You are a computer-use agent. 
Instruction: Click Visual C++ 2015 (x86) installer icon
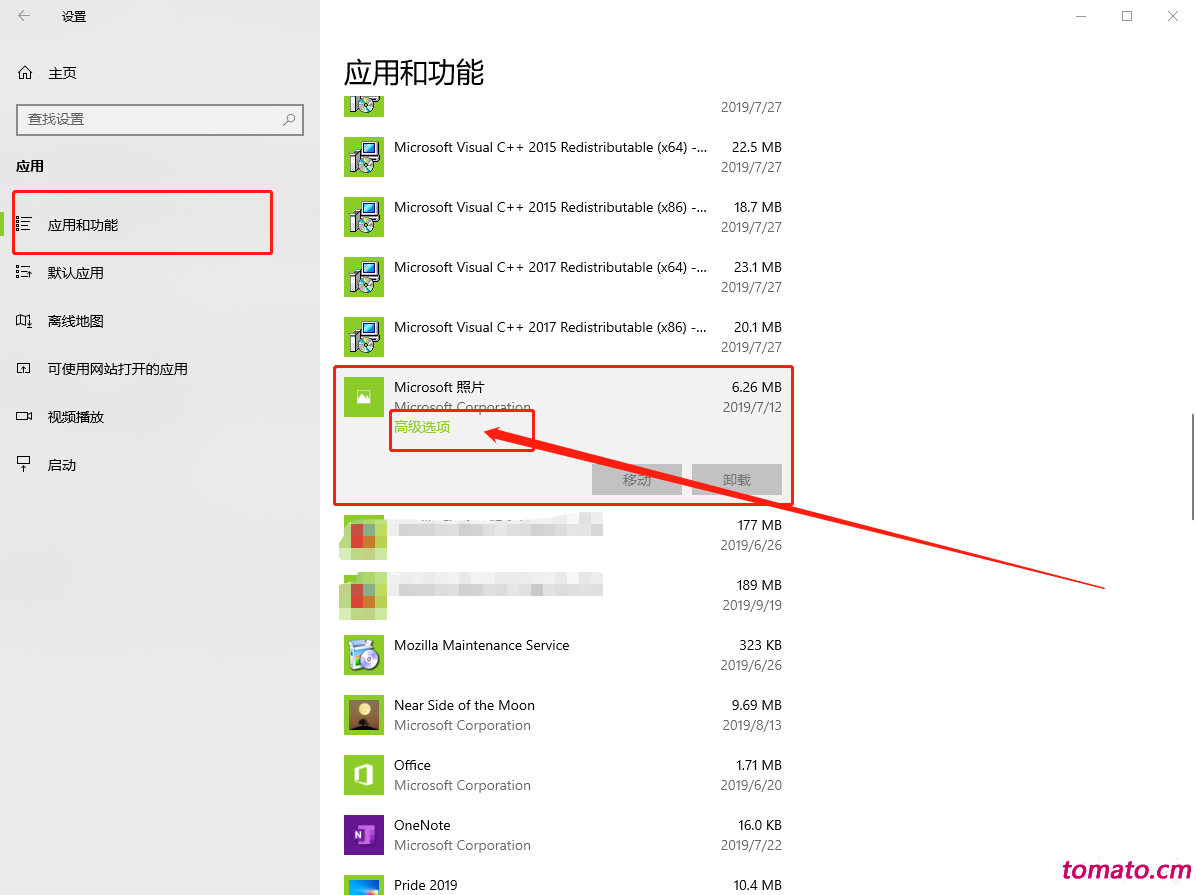pos(364,217)
